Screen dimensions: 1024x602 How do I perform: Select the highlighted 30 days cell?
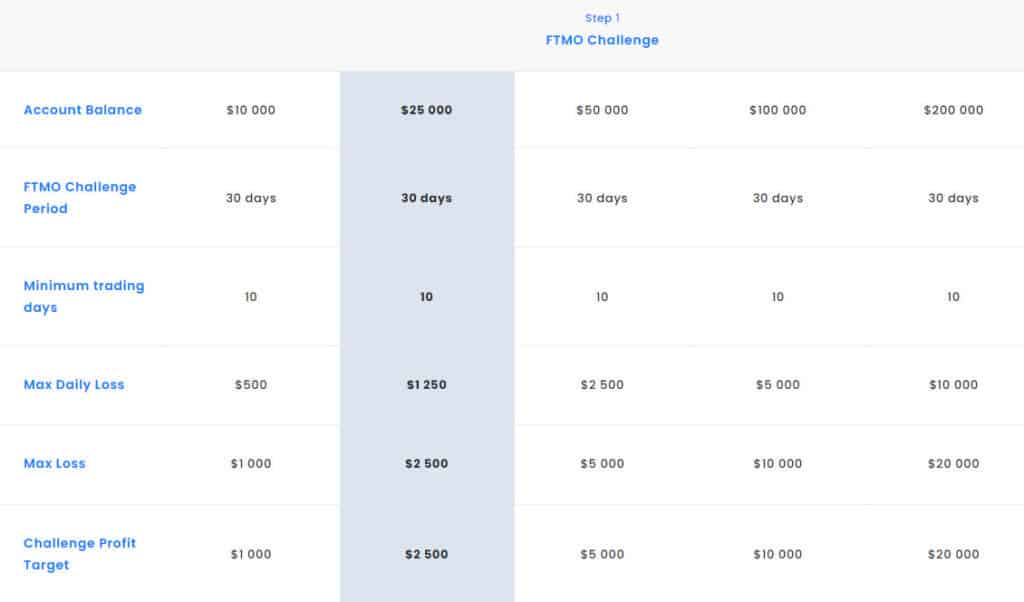point(426,198)
